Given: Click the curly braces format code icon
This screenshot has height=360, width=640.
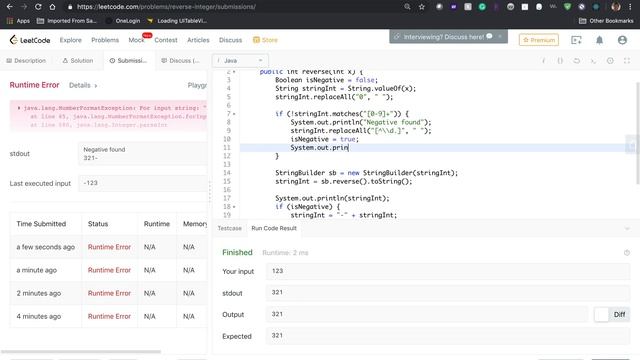Looking at the screenshot, I should (x=560, y=60).
